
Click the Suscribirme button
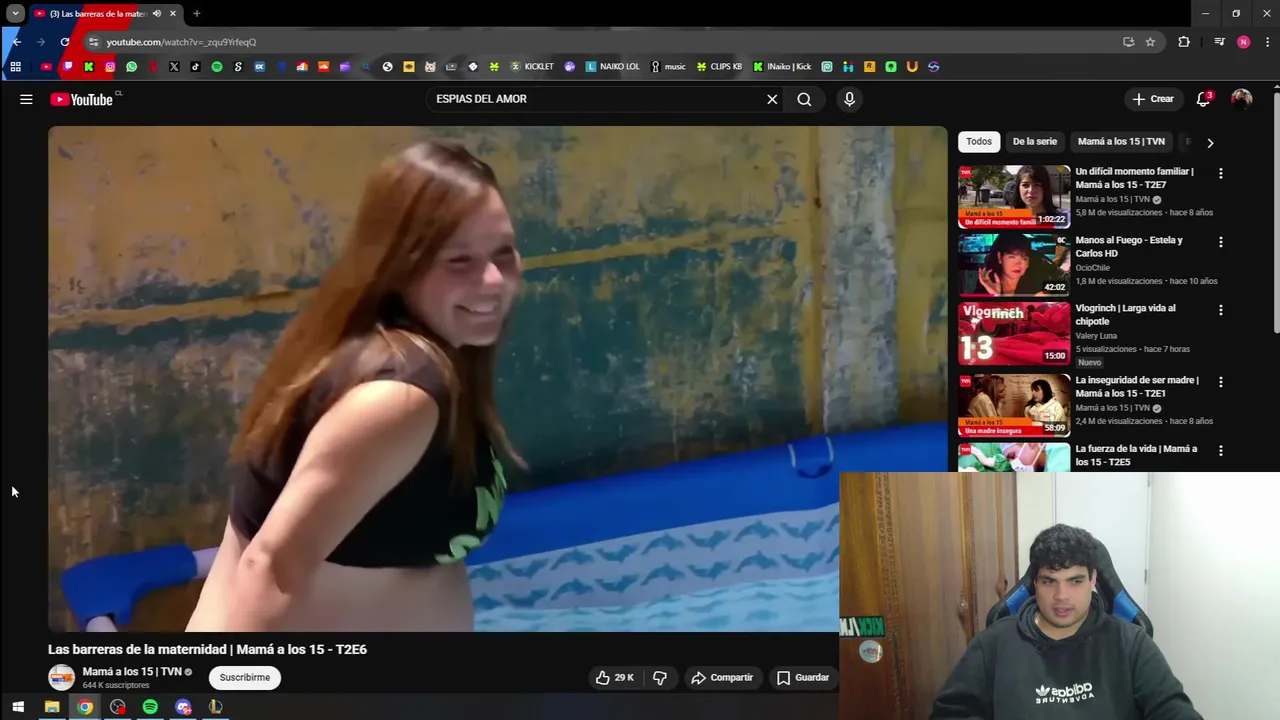pos(245,677)
